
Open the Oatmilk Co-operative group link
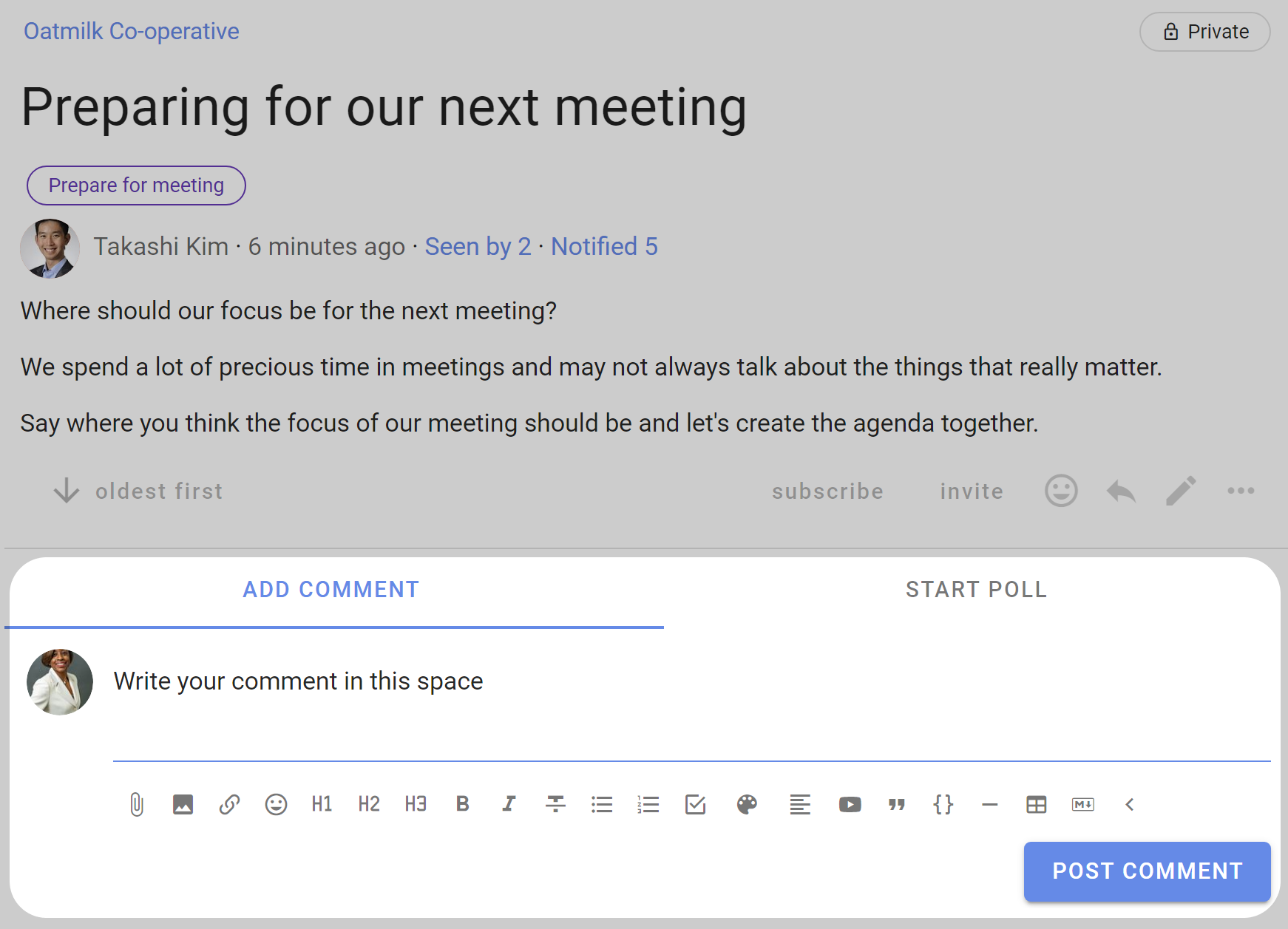132,31
